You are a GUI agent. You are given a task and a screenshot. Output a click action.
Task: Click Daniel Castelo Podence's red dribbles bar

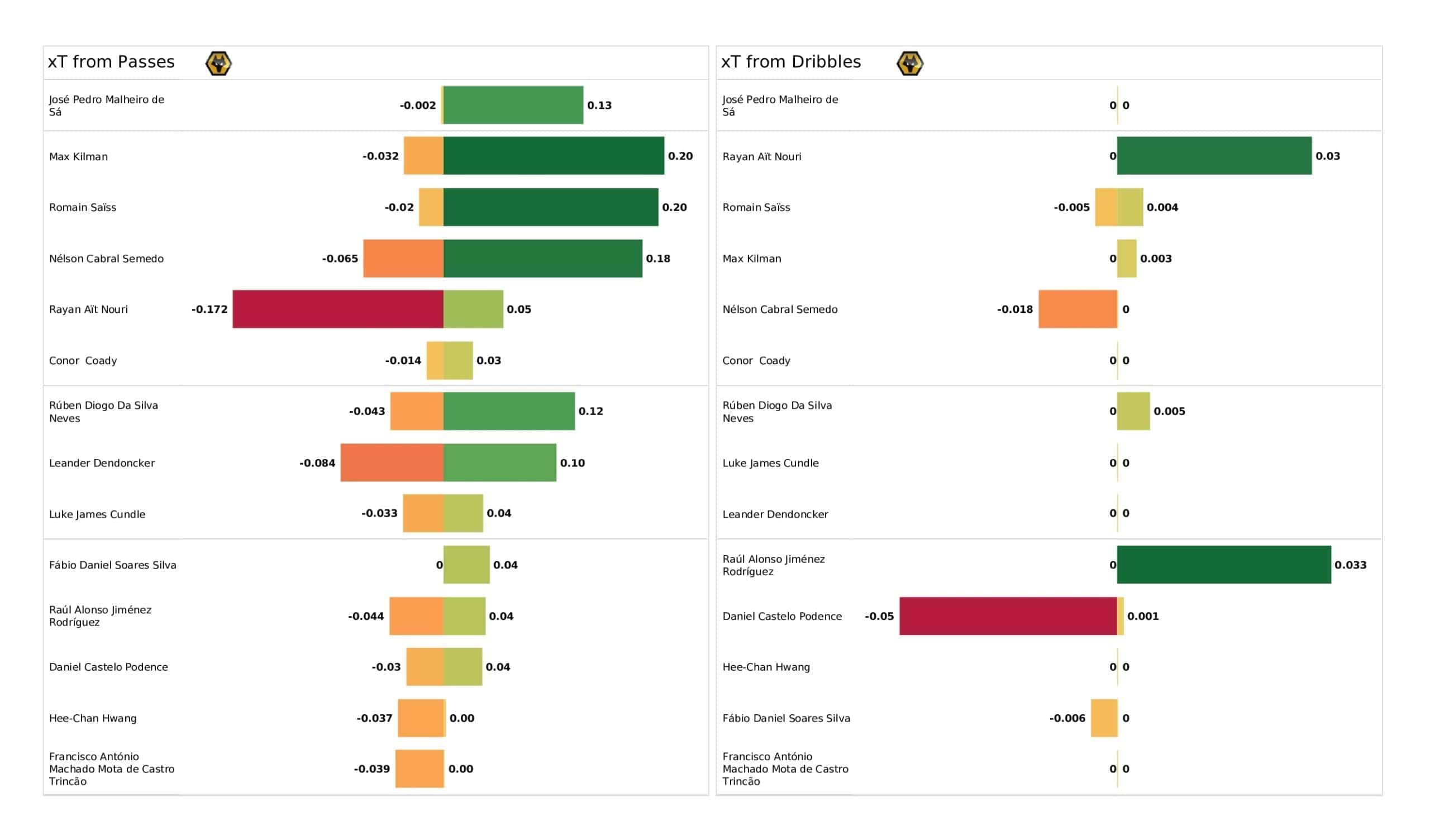click(1008, 616)
